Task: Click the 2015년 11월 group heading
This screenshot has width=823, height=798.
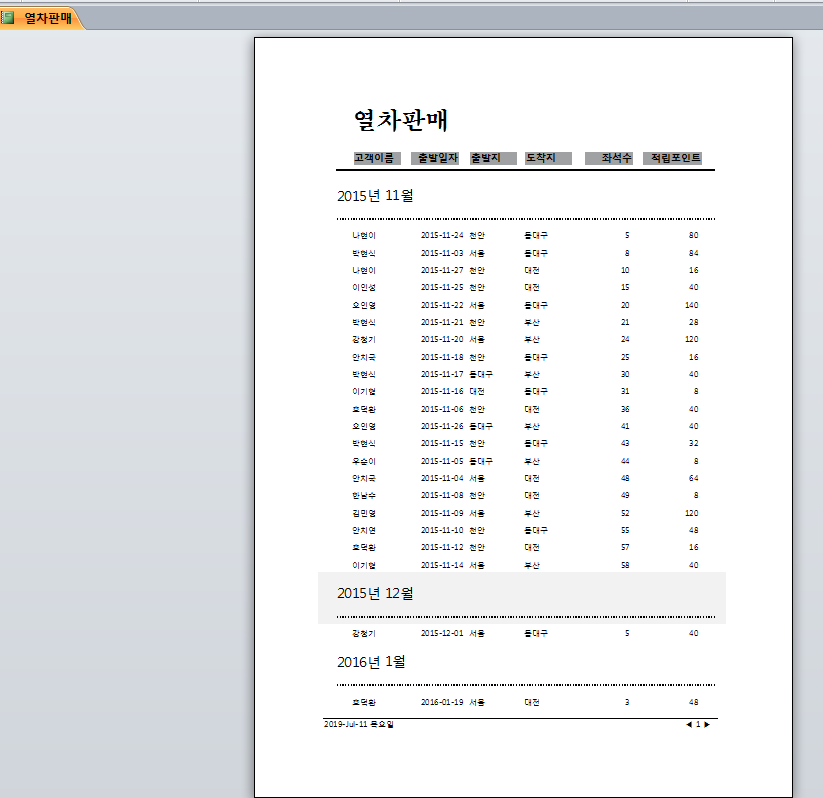Action: pos(375,195)
